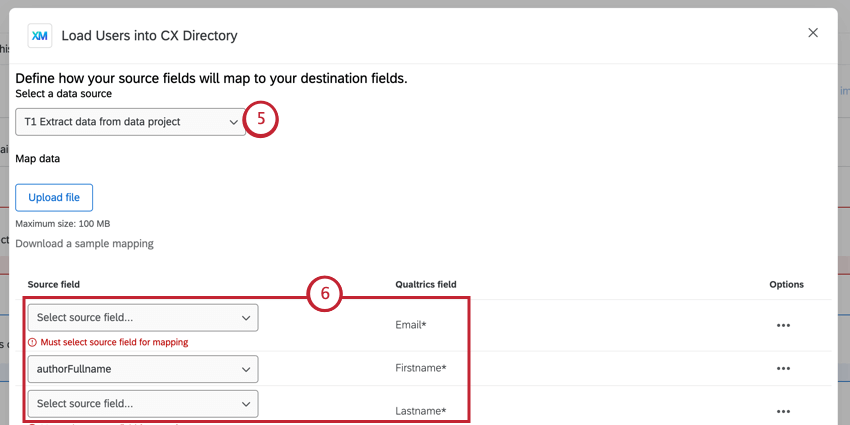
Task: Open the Download a sample mapping link
Action: click(x=84, y=243)
